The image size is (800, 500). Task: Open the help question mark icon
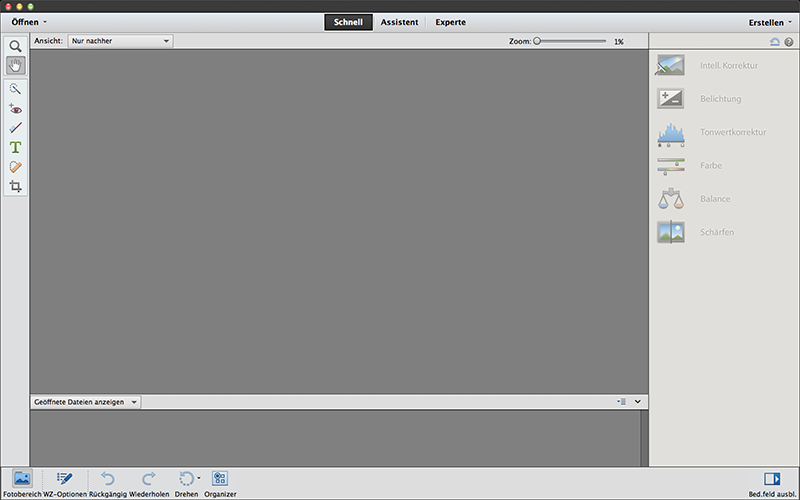789,42
